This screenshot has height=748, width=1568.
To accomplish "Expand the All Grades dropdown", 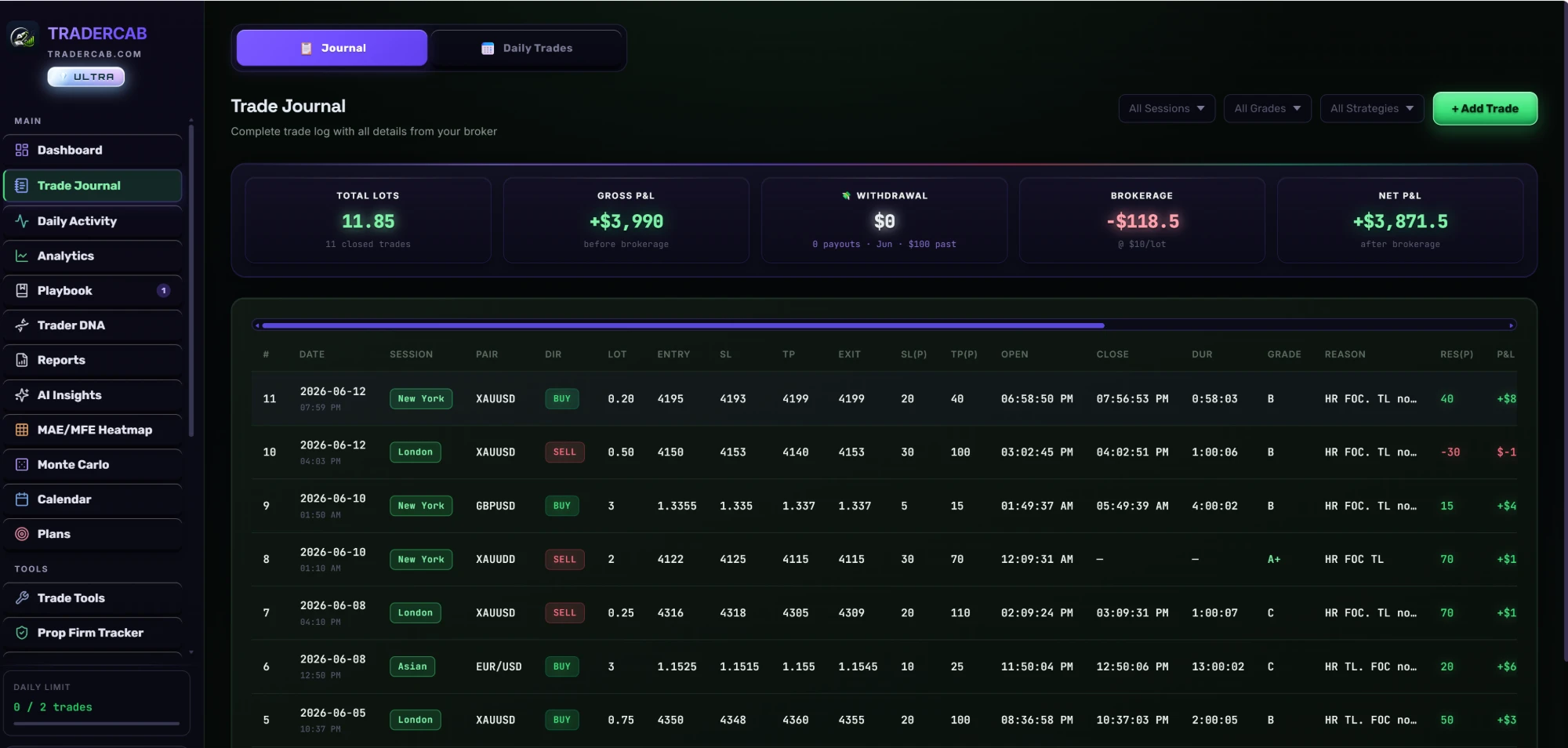I will point(1267,108).
